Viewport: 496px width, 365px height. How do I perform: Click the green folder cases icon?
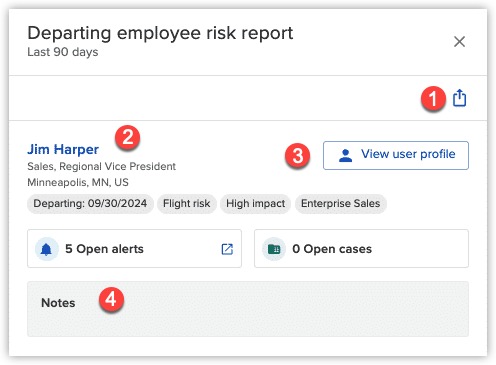click(274, 249)
